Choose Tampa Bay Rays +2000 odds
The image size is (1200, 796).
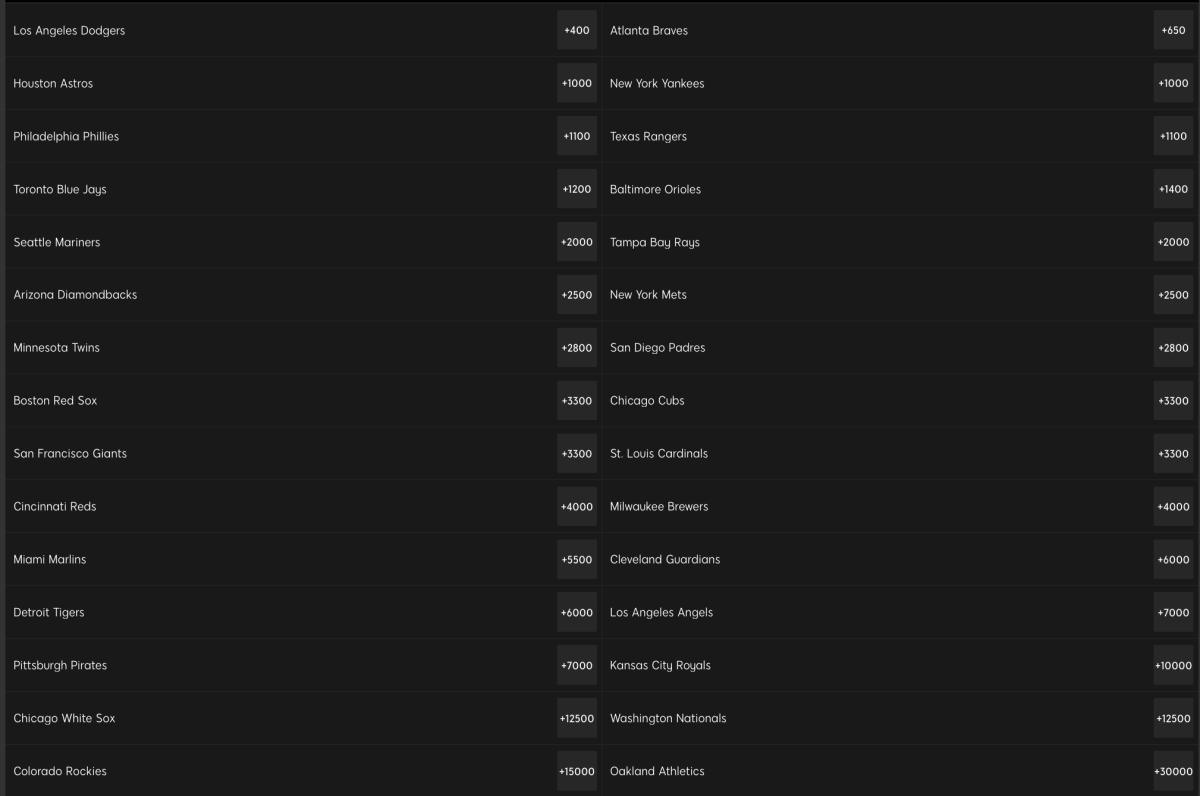1174,243
